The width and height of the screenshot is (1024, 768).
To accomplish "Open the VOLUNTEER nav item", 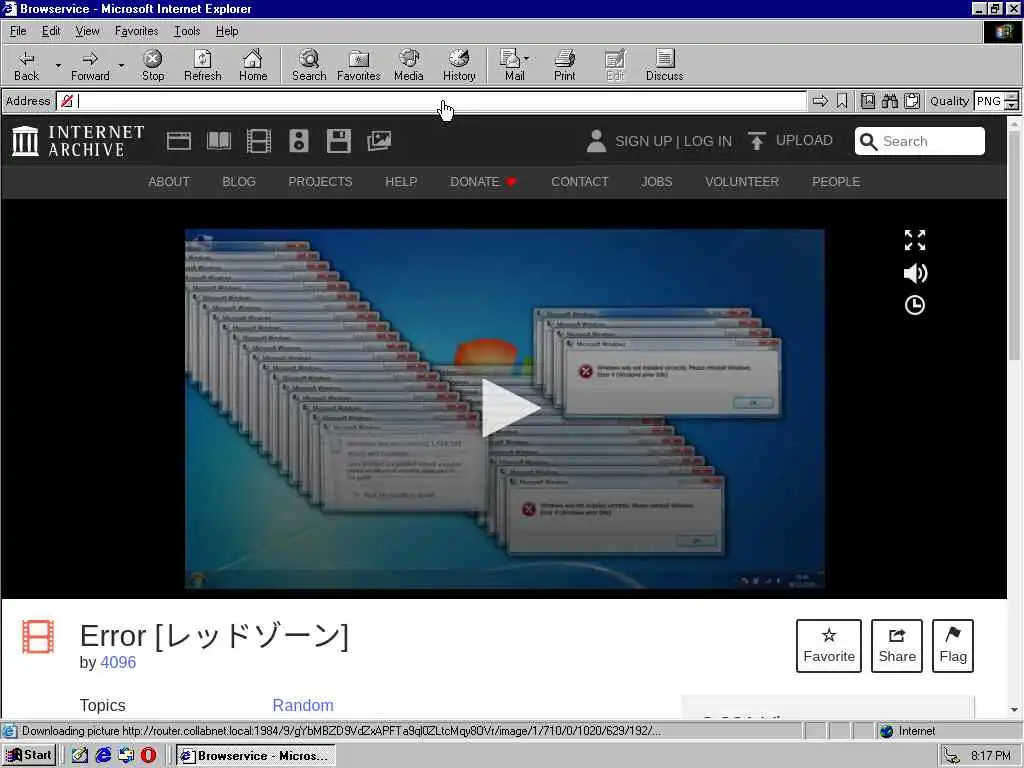I will pyautogui.click(x=742, y=182).
